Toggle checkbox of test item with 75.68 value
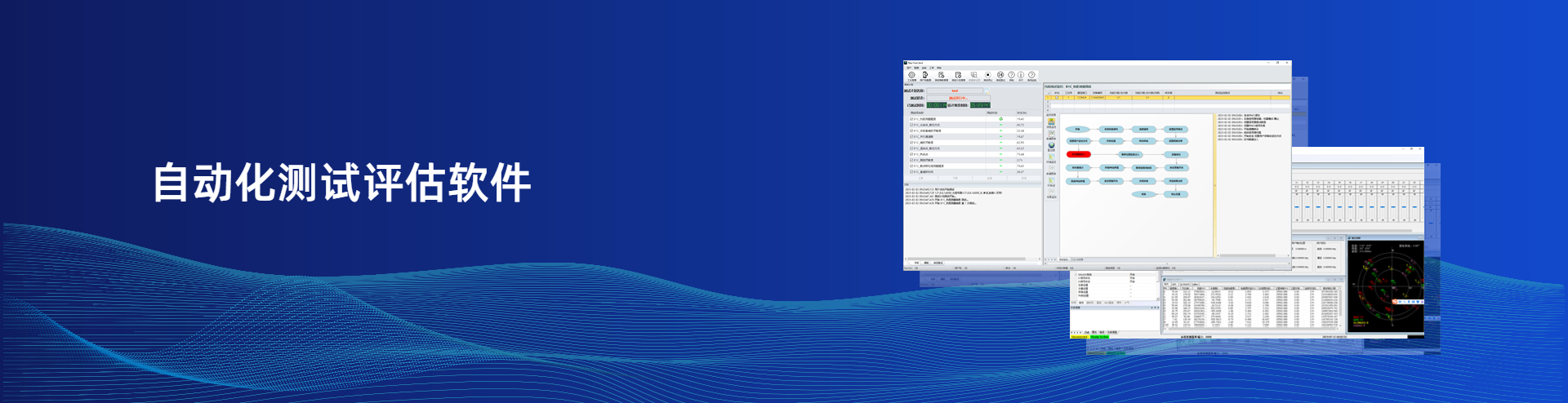Viewport: 1568px width, 403px height. tap(911, 154)
